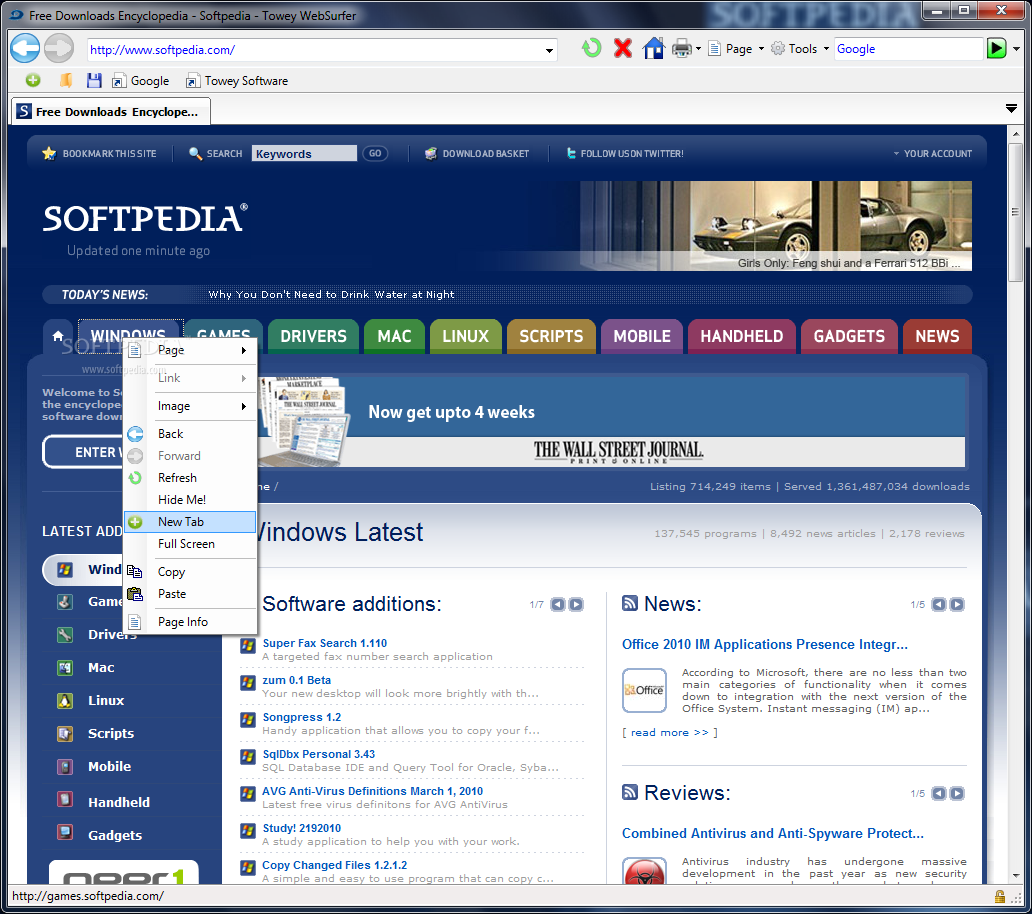Open the Towey Software bookmark

(237, 81)
